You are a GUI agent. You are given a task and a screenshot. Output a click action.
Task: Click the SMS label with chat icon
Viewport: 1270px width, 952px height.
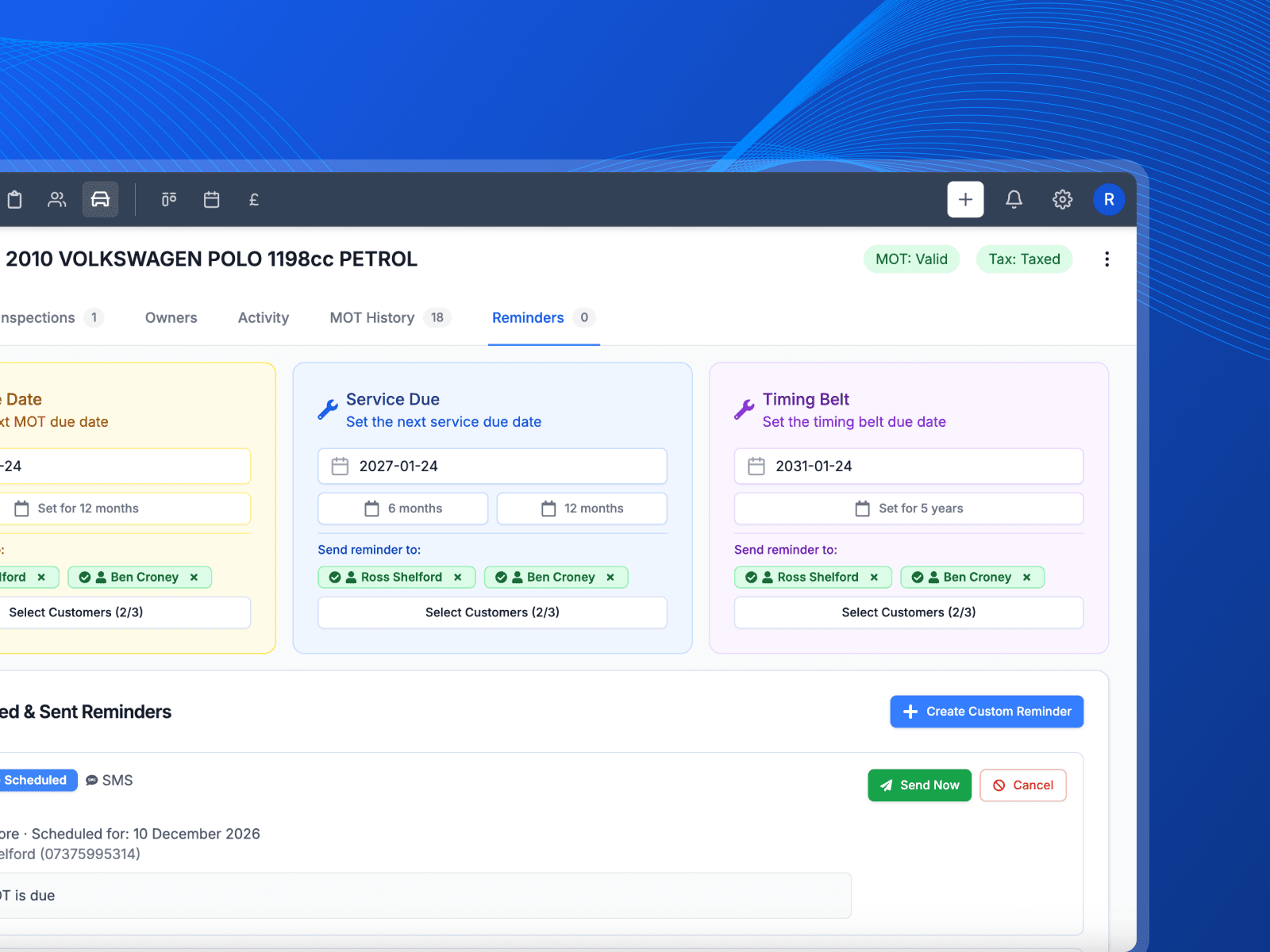click(109, 781)
